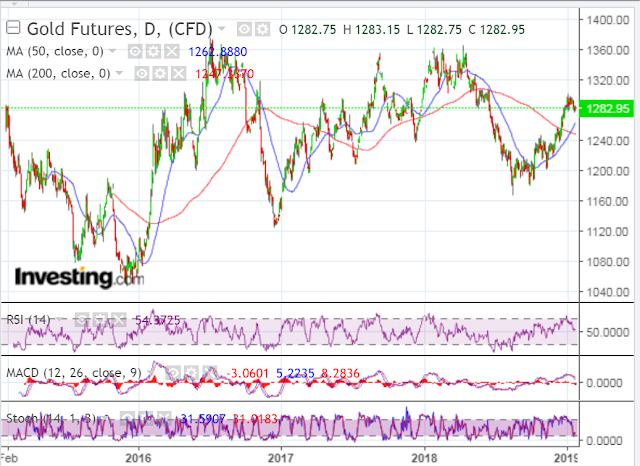Image resolution: width=640 pixels, height=466 pixels.
Task: Click the 1200.00 price axis label
Action: point(608,171)
